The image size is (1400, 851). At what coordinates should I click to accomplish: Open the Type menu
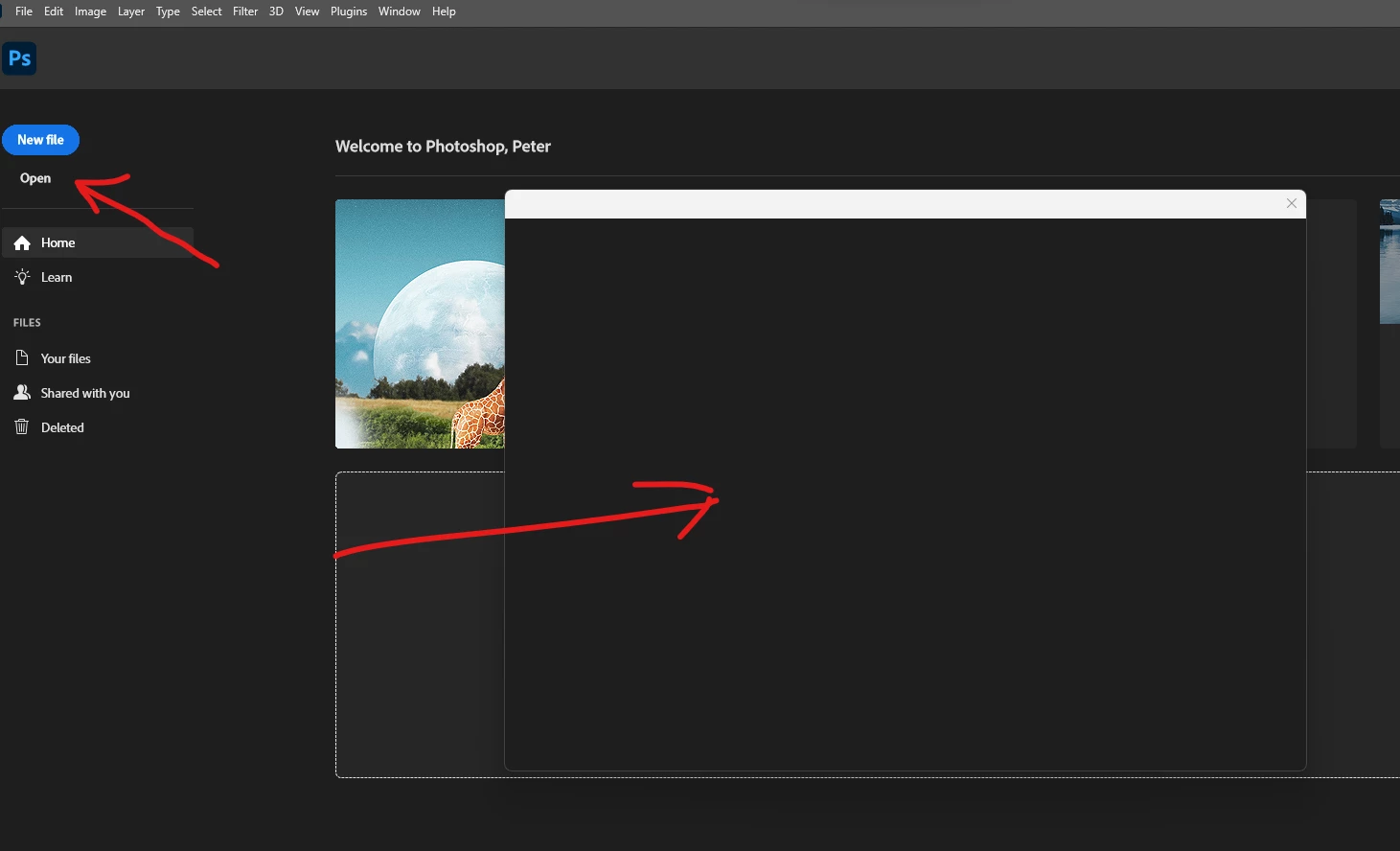point(168,11)
